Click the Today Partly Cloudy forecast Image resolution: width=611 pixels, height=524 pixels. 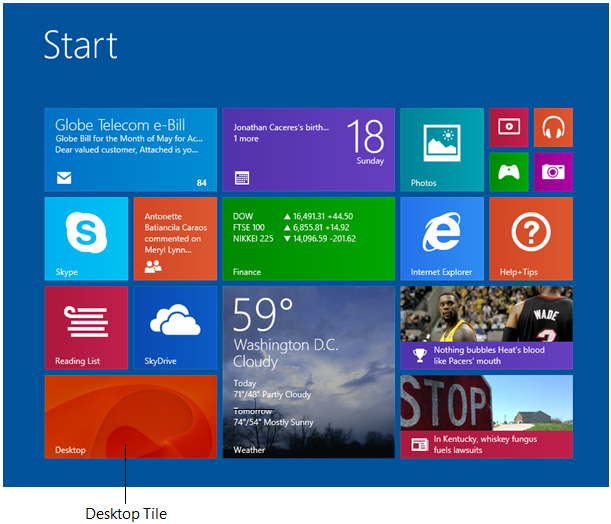[272, 389]
